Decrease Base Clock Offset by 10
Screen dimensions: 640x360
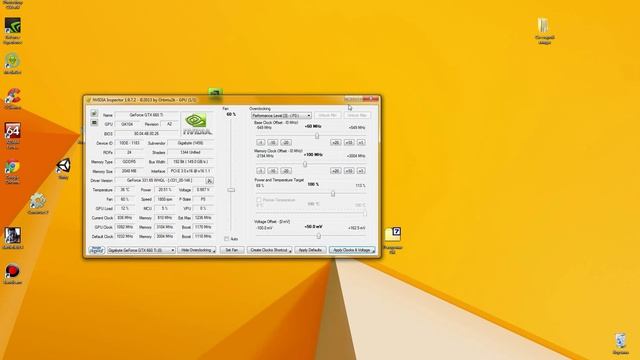point(273,142)
